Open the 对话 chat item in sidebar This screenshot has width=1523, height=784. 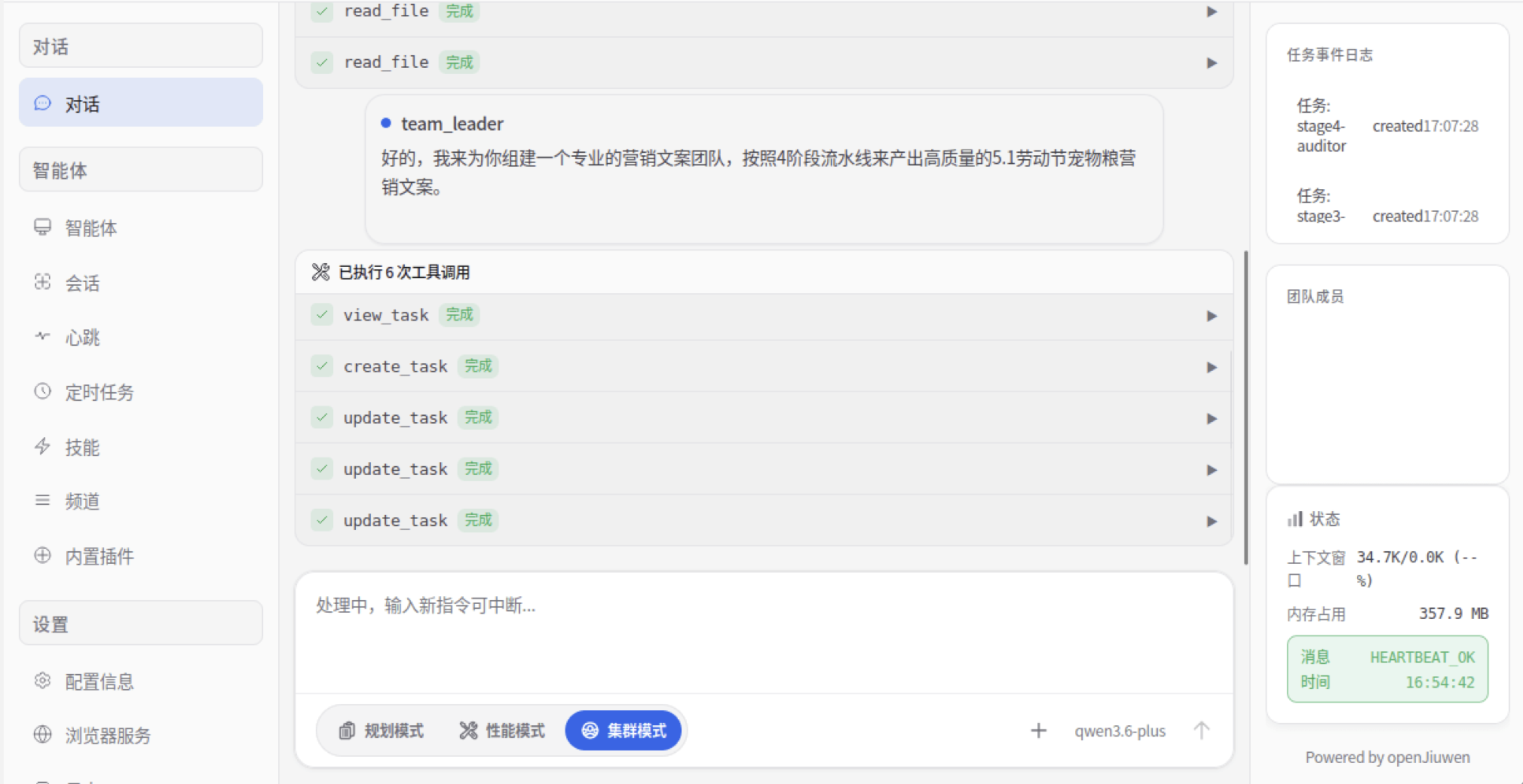(x=141, y=103)
